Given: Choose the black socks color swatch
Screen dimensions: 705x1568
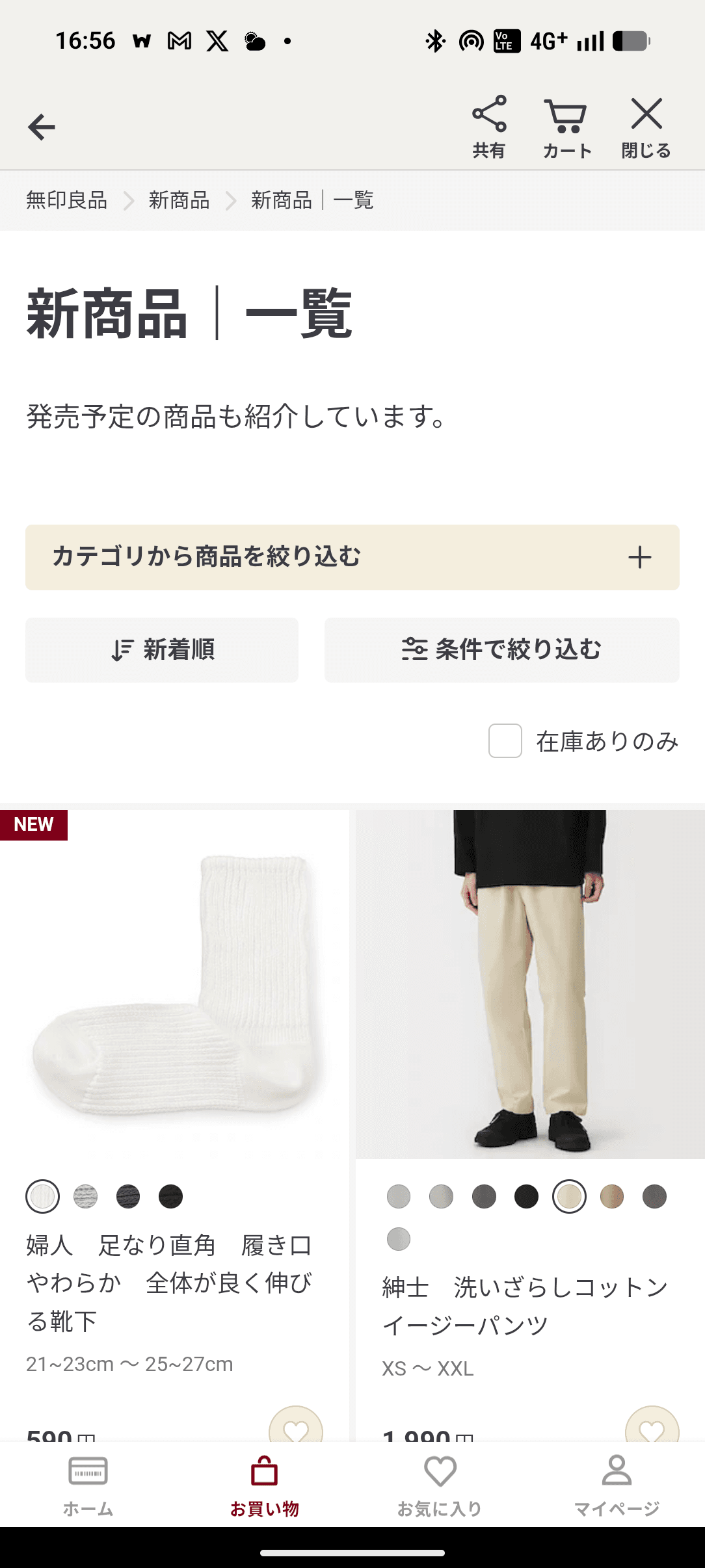Looking at the screenshot, I should (x=171, y=1196).
